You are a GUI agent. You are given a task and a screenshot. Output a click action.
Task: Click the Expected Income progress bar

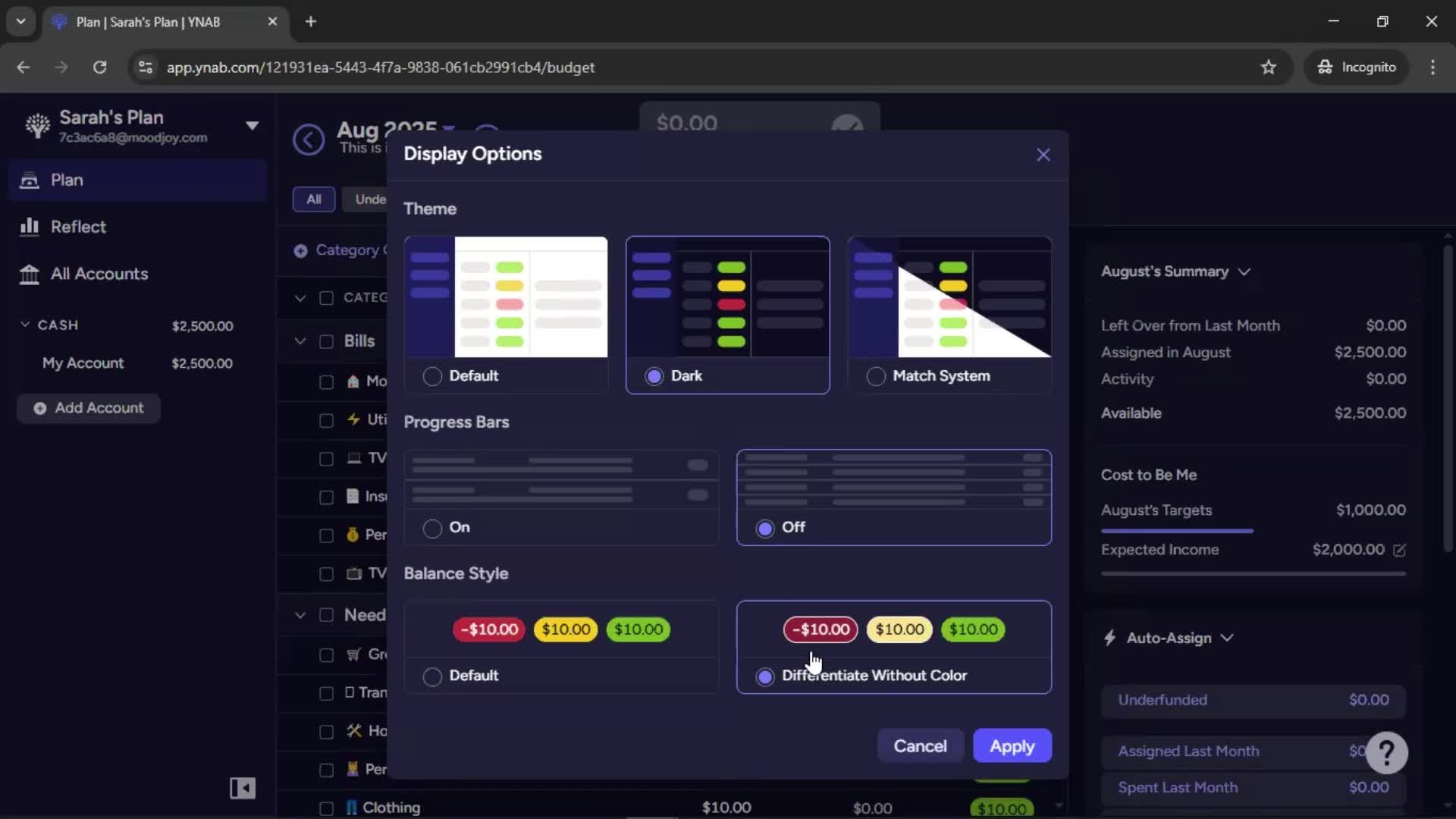click(1254, 574)
